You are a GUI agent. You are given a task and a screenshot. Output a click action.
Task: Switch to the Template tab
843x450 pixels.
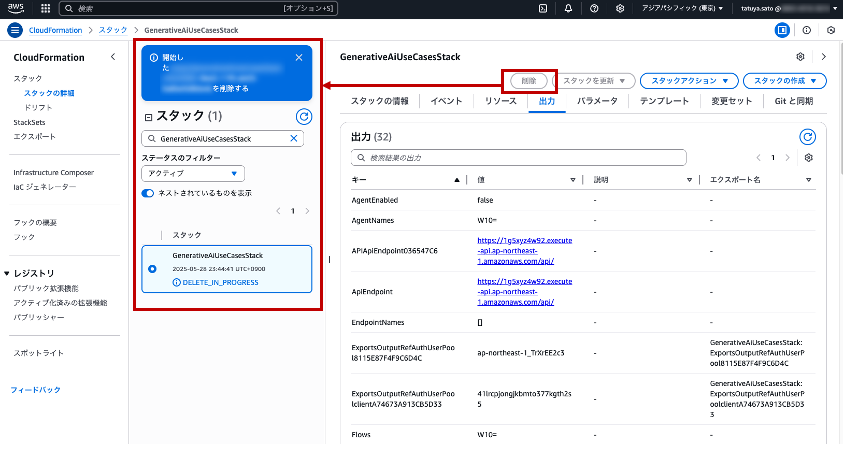[x=664, y=101]
